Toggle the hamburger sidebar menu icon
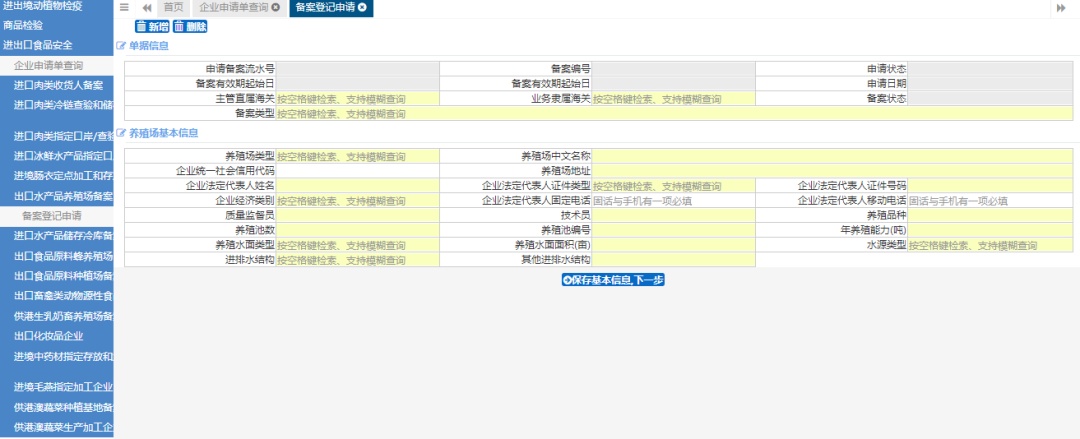 (x=124, y=7)
